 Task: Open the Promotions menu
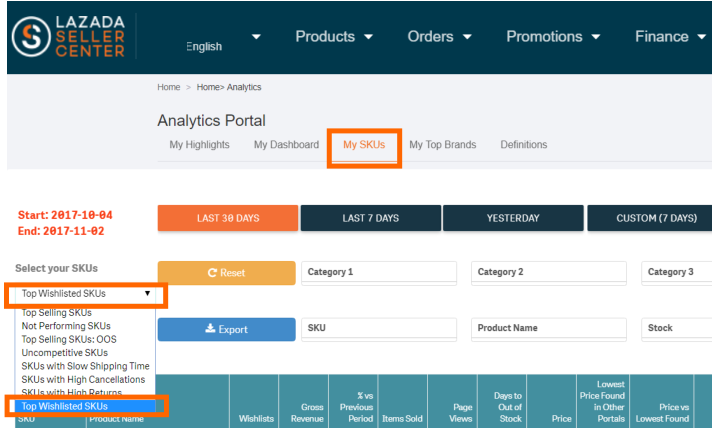553,37
